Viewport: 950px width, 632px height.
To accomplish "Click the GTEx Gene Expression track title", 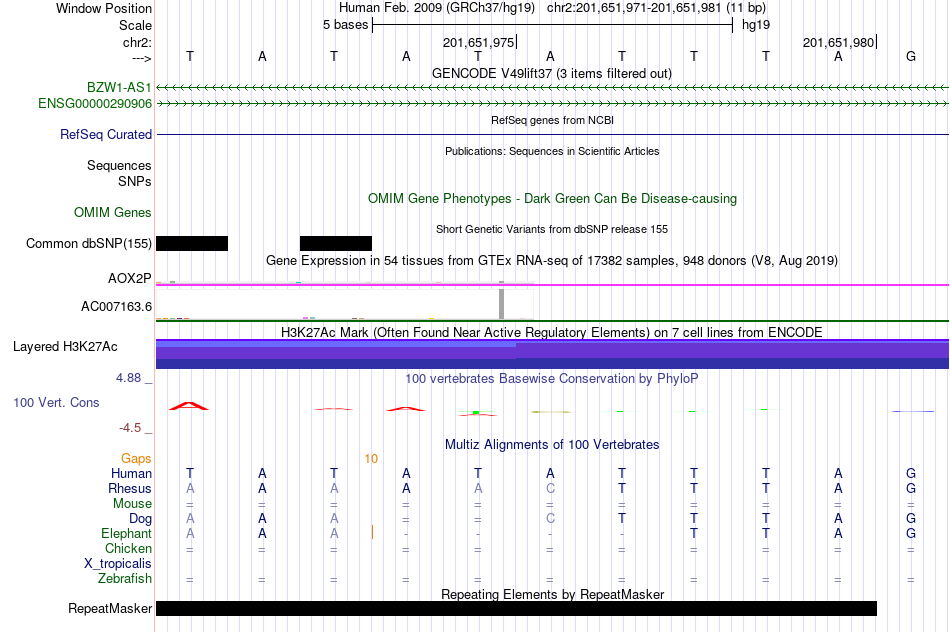I will [552, 261].
